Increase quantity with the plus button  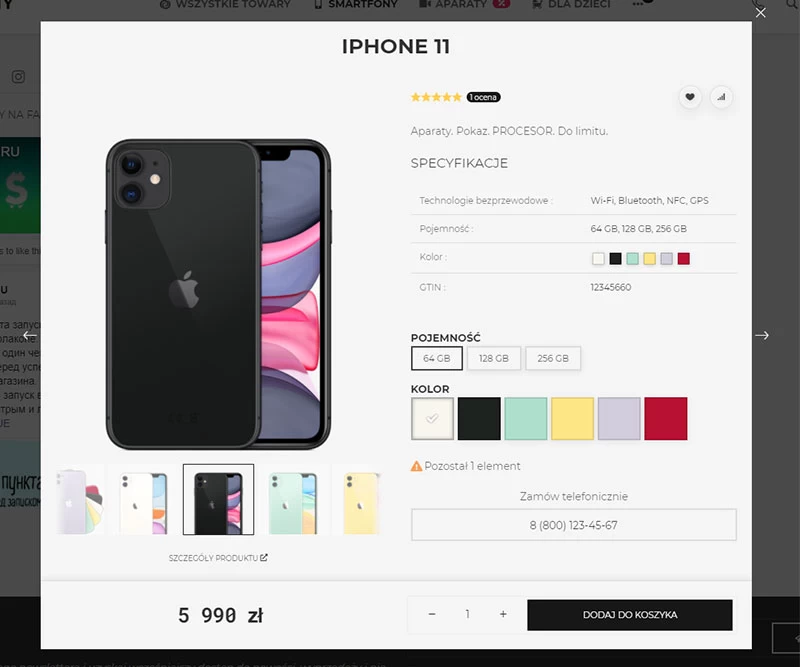pos(503,614)
